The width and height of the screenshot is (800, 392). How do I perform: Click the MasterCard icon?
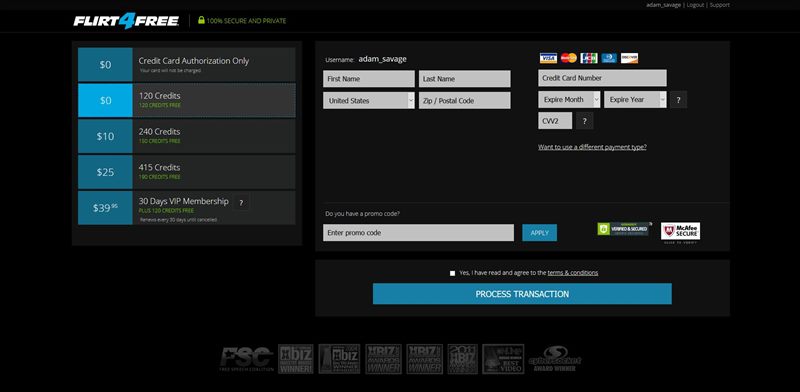(568, 58)
